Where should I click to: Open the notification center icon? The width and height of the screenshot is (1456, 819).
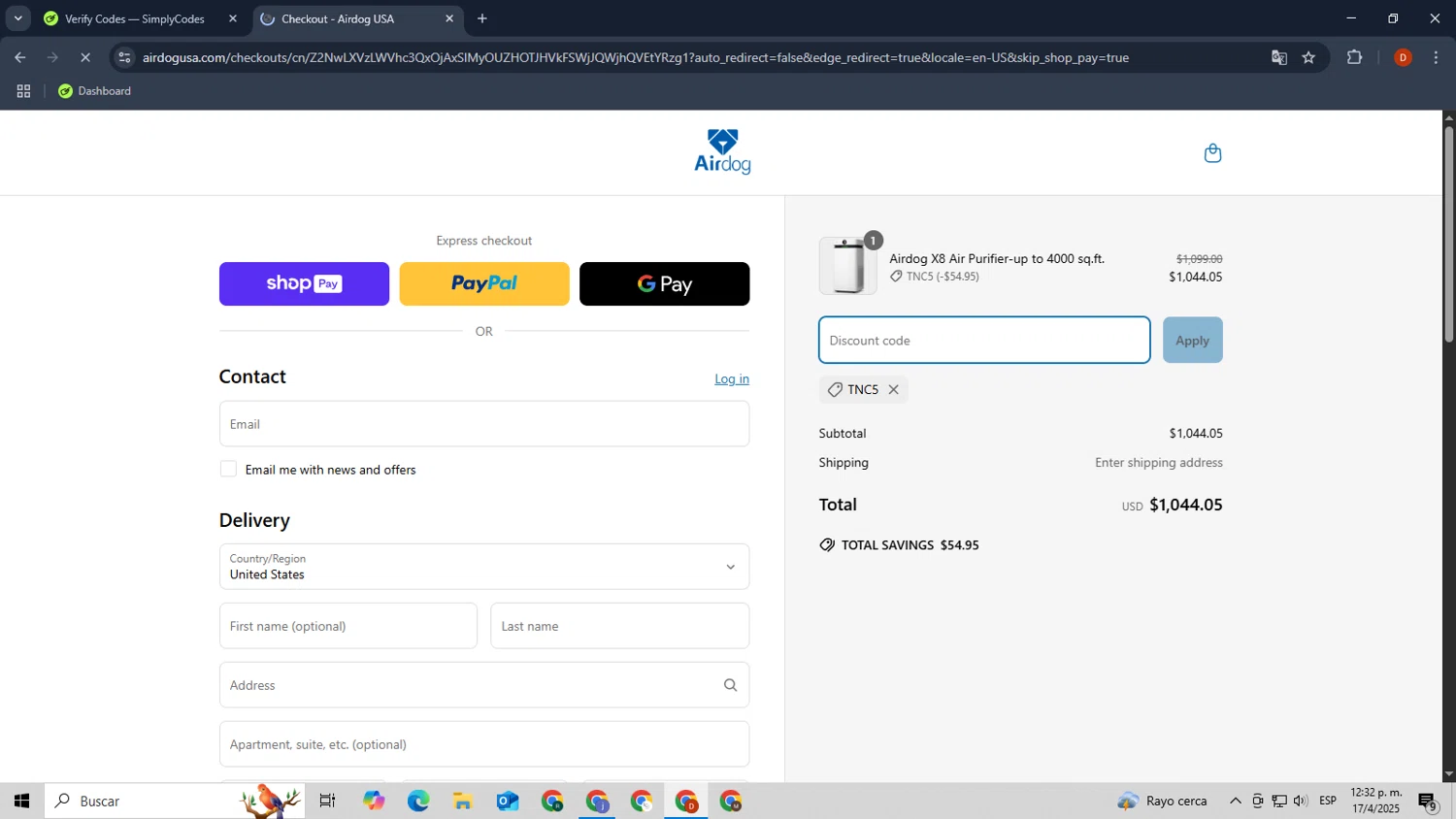pos(1428,802)
